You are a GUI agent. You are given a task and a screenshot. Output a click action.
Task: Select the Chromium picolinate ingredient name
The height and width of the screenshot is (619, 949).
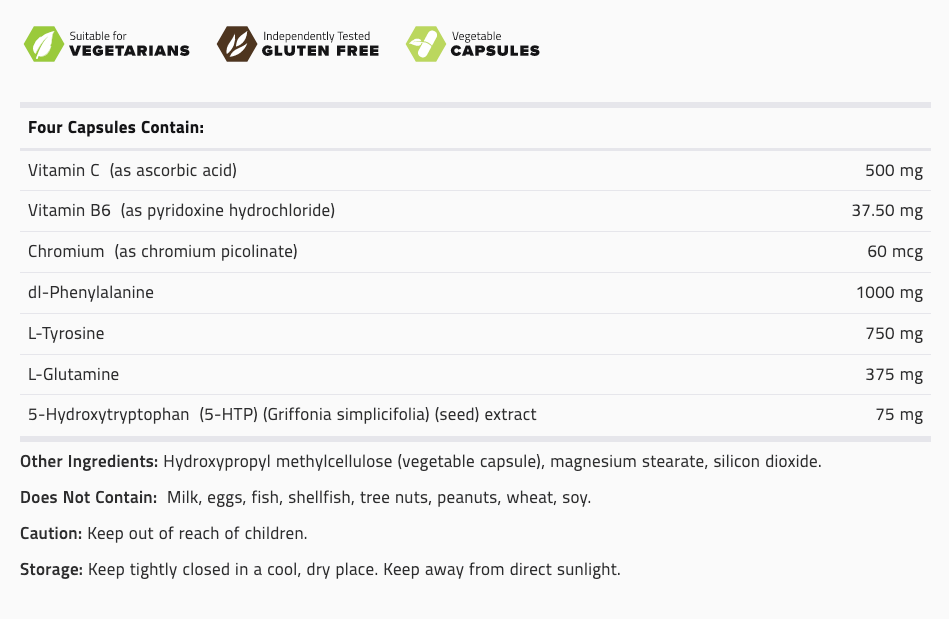click(163, 252)
